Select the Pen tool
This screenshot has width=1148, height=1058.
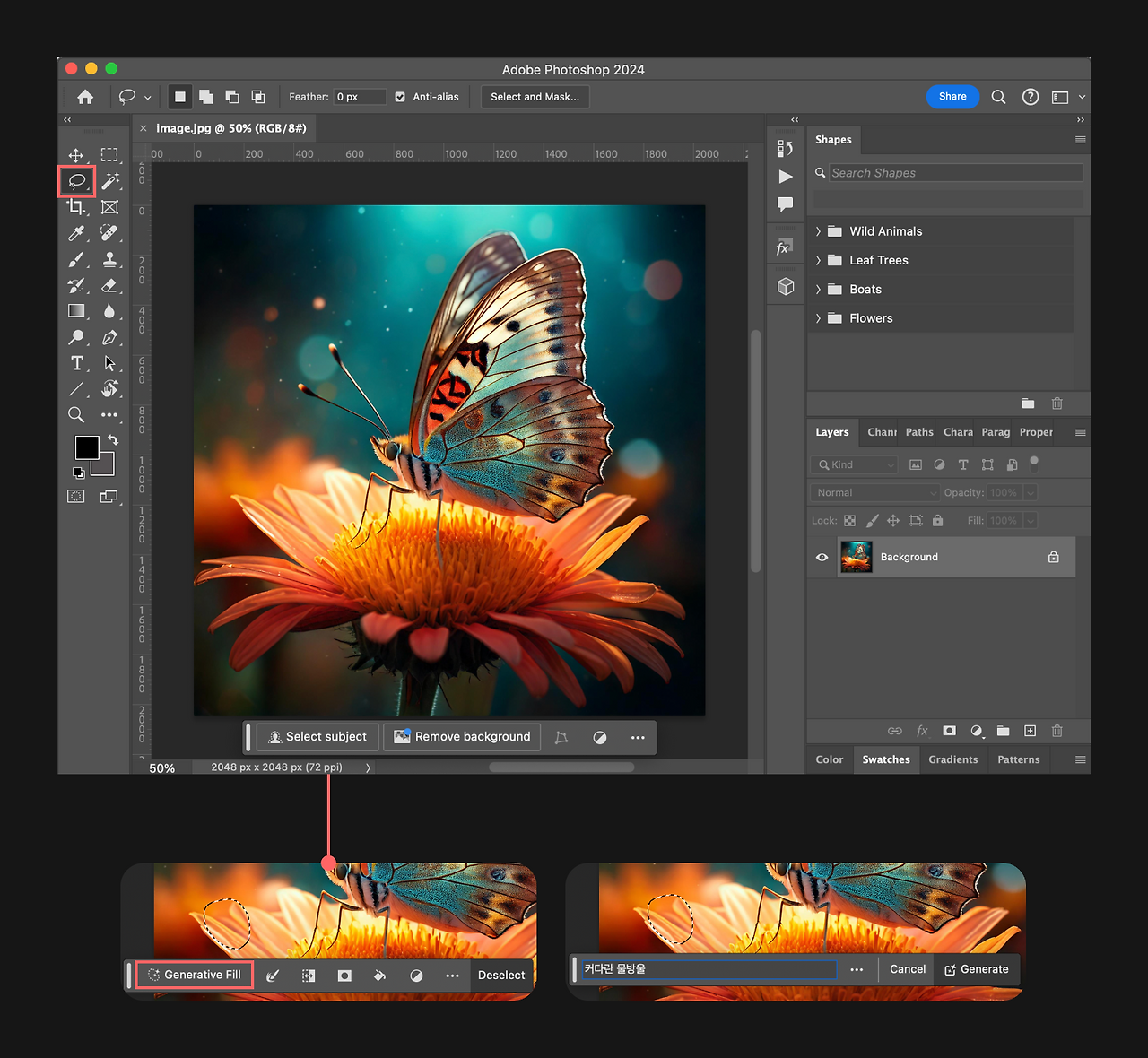click(x=109, y=337)
